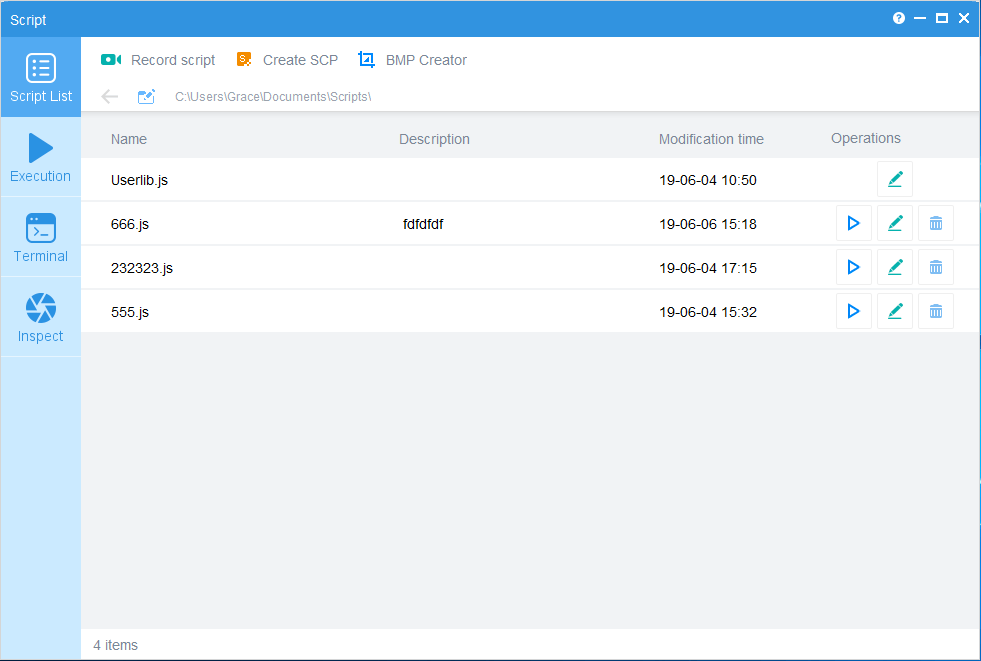Click the fdfdfdf description
The image size is (981, 661).
[x=423, y=224]
